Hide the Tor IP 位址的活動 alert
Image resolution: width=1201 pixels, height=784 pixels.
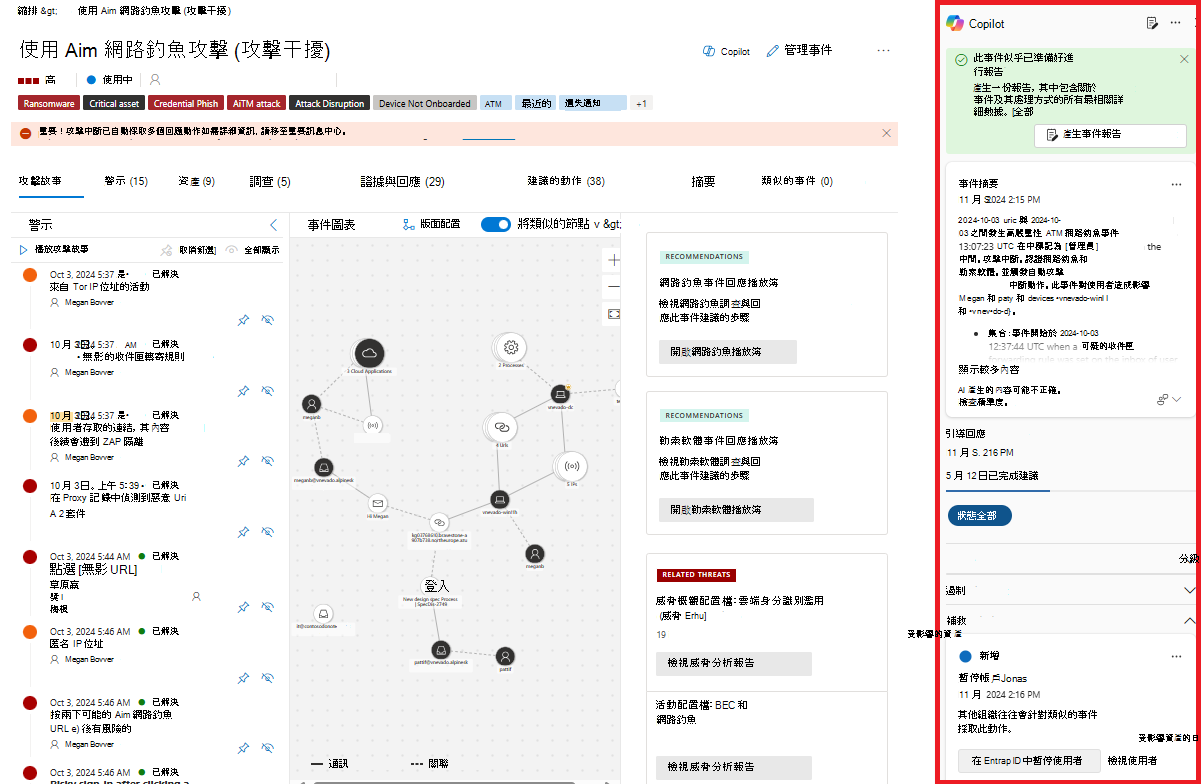pos(267,320)
